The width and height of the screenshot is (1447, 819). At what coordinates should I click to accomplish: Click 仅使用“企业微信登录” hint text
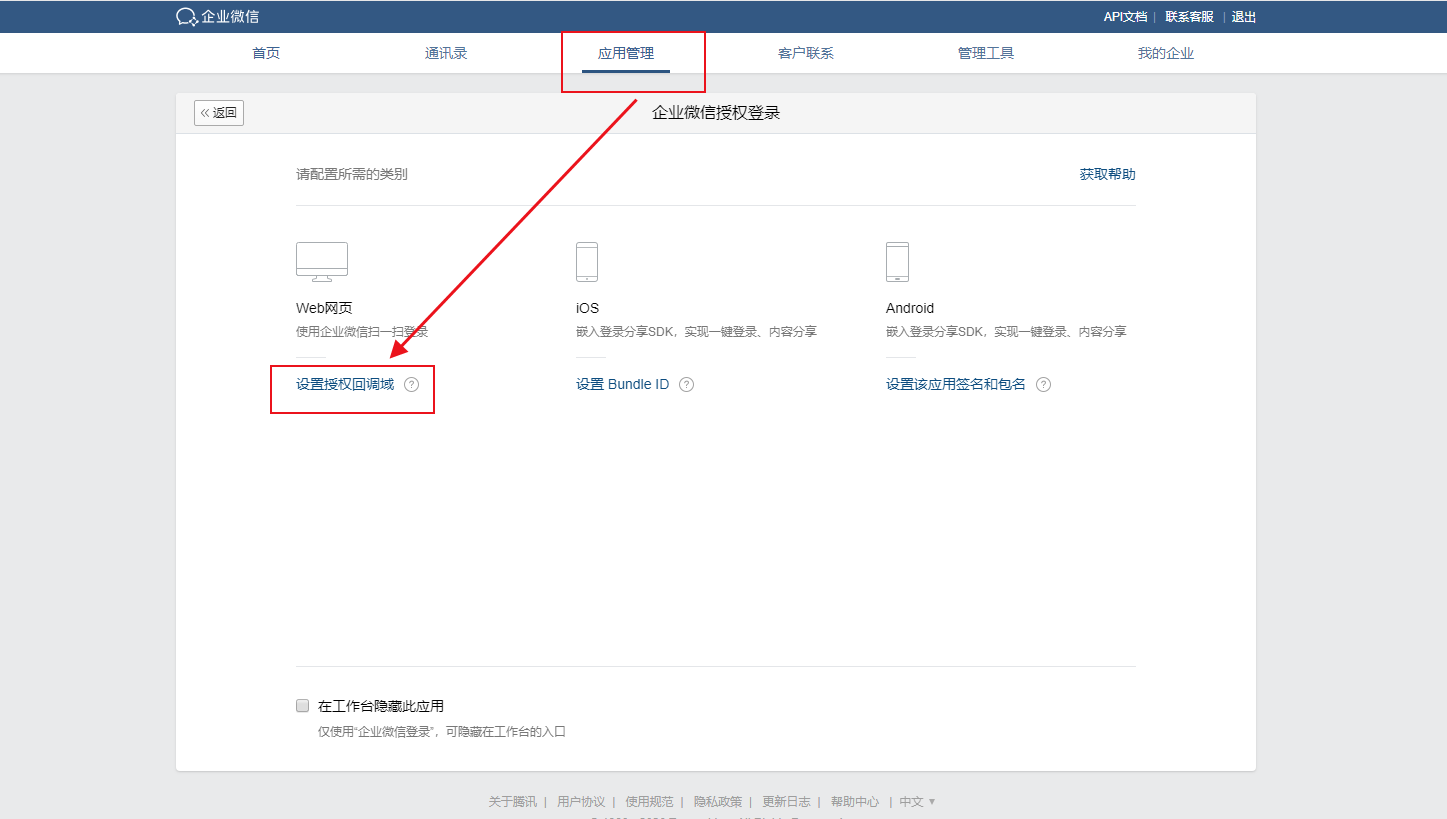tap(442, 732)
